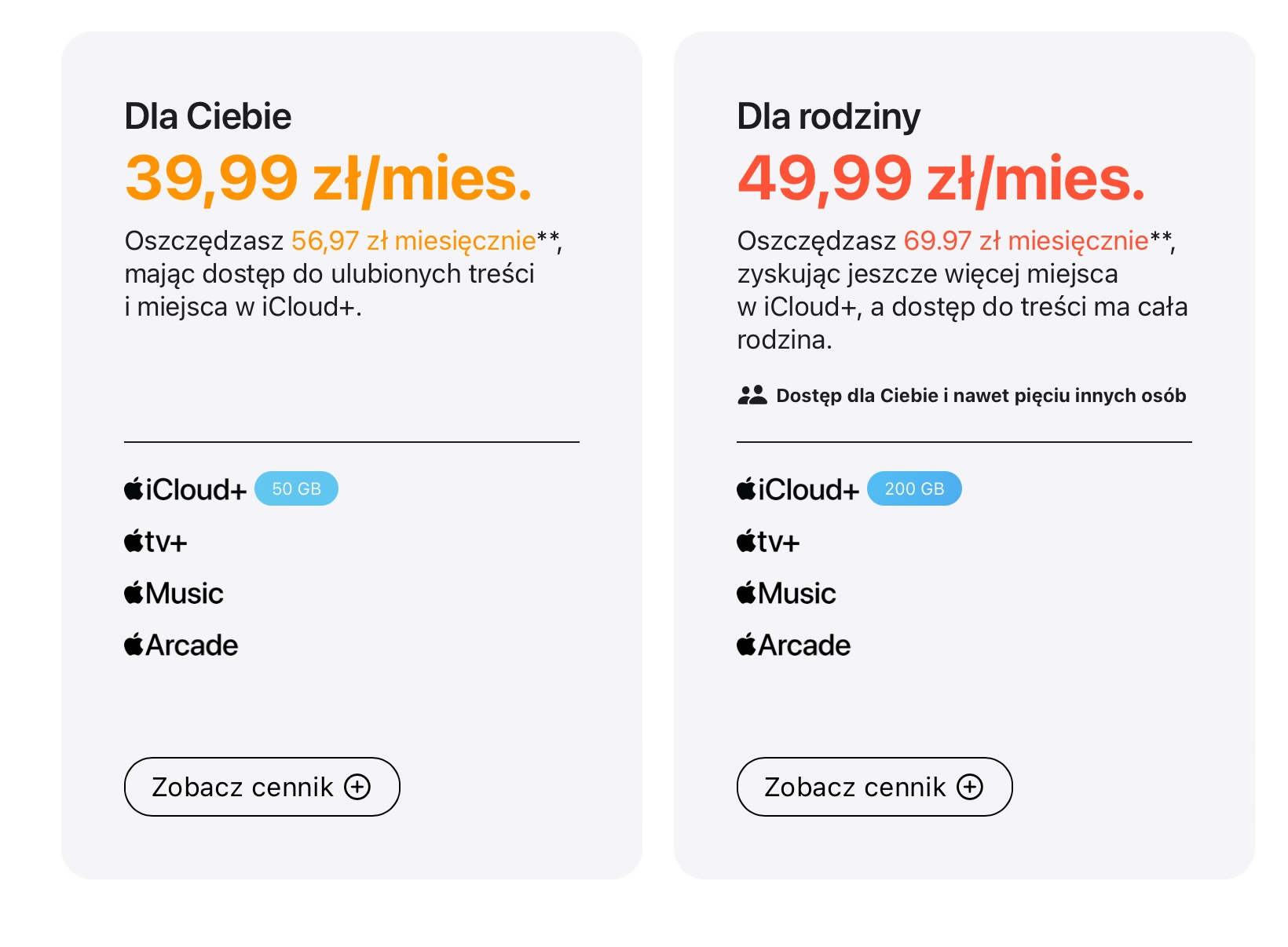This screenshot has height=947, width=1288.
Task: Click red 69.97 zł miesięcznie savings text
Action: (x=1026, y=240)
